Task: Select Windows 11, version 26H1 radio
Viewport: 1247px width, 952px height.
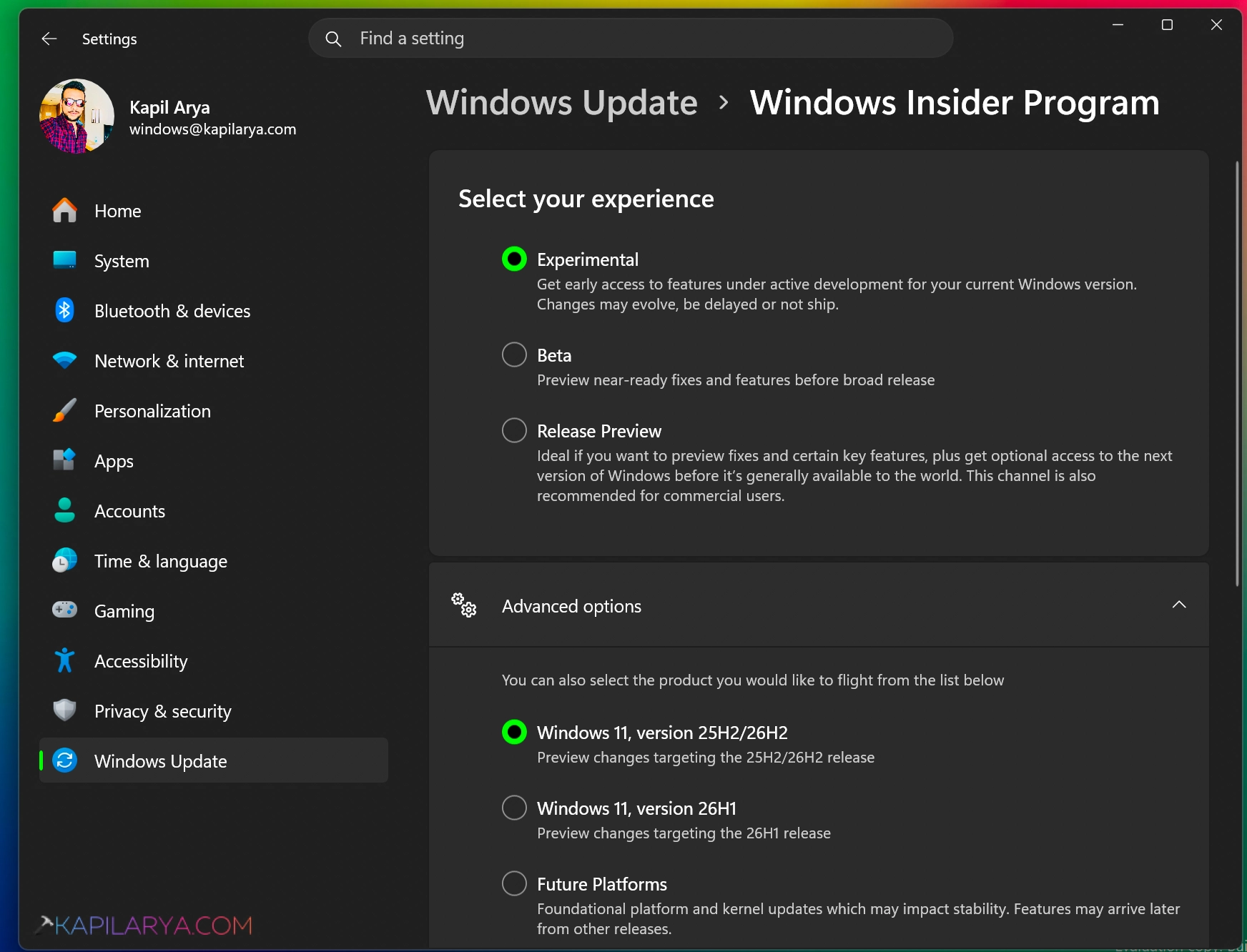Action: pos(514,808)
